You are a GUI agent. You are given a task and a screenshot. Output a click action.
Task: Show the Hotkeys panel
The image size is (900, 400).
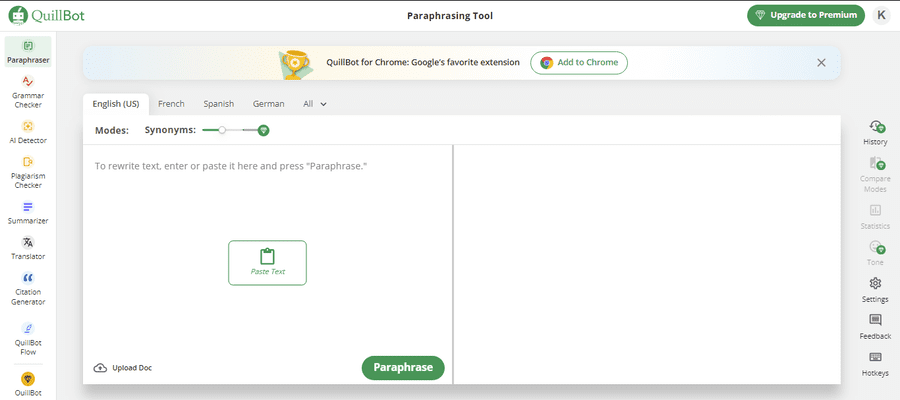[875, 363]
